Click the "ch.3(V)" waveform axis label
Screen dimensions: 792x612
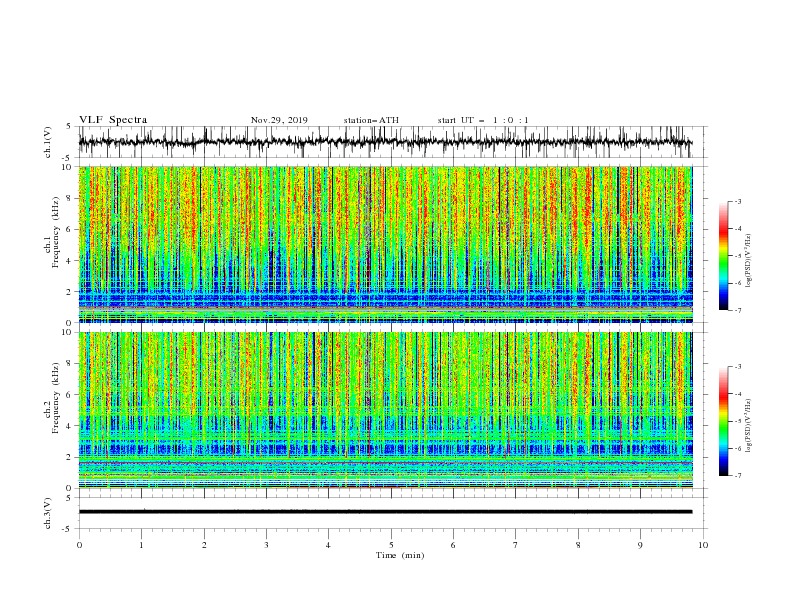coord(48,513)
